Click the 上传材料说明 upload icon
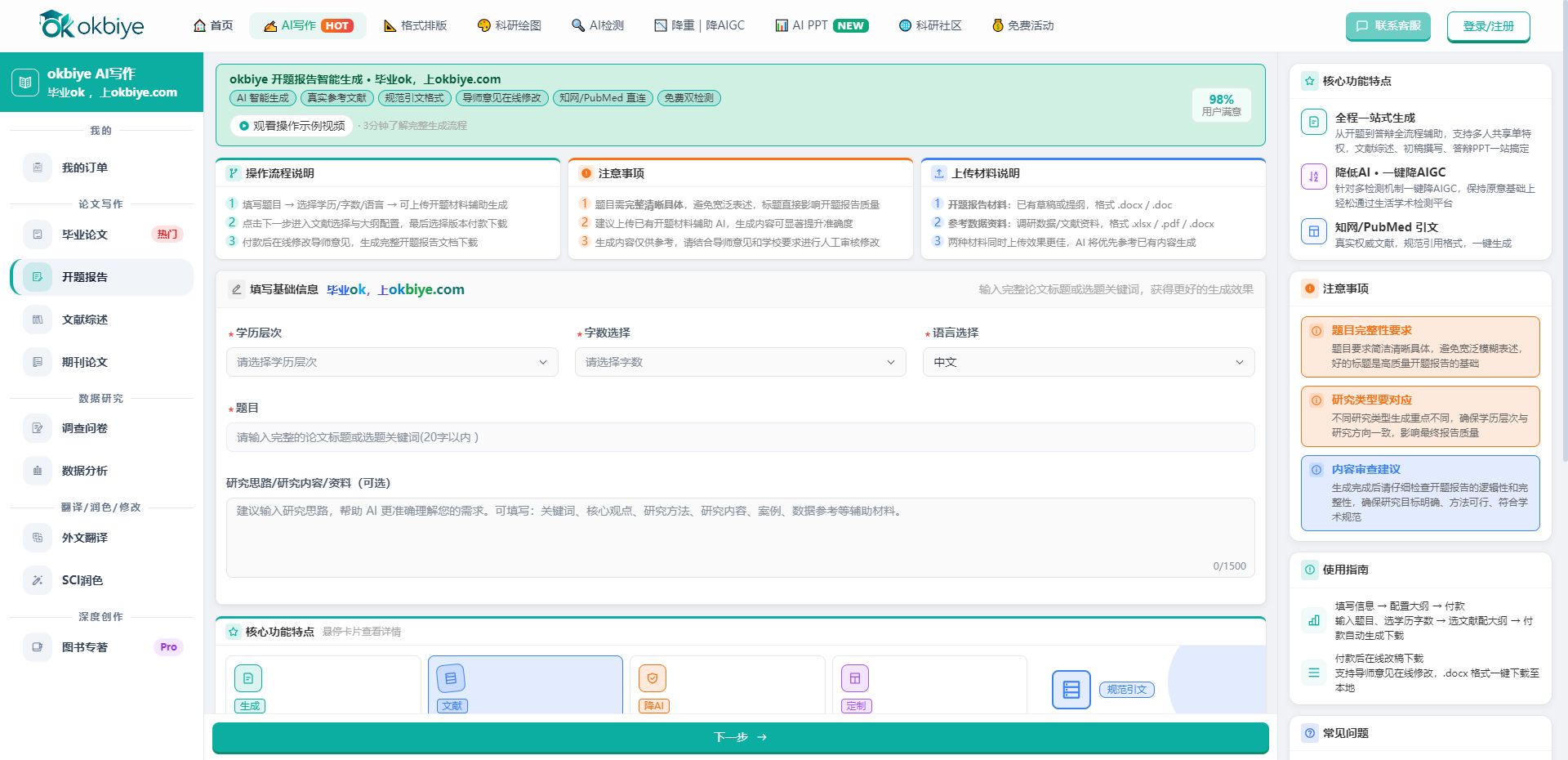This screenshot has height=760, width=1568. tap(939, 173)
